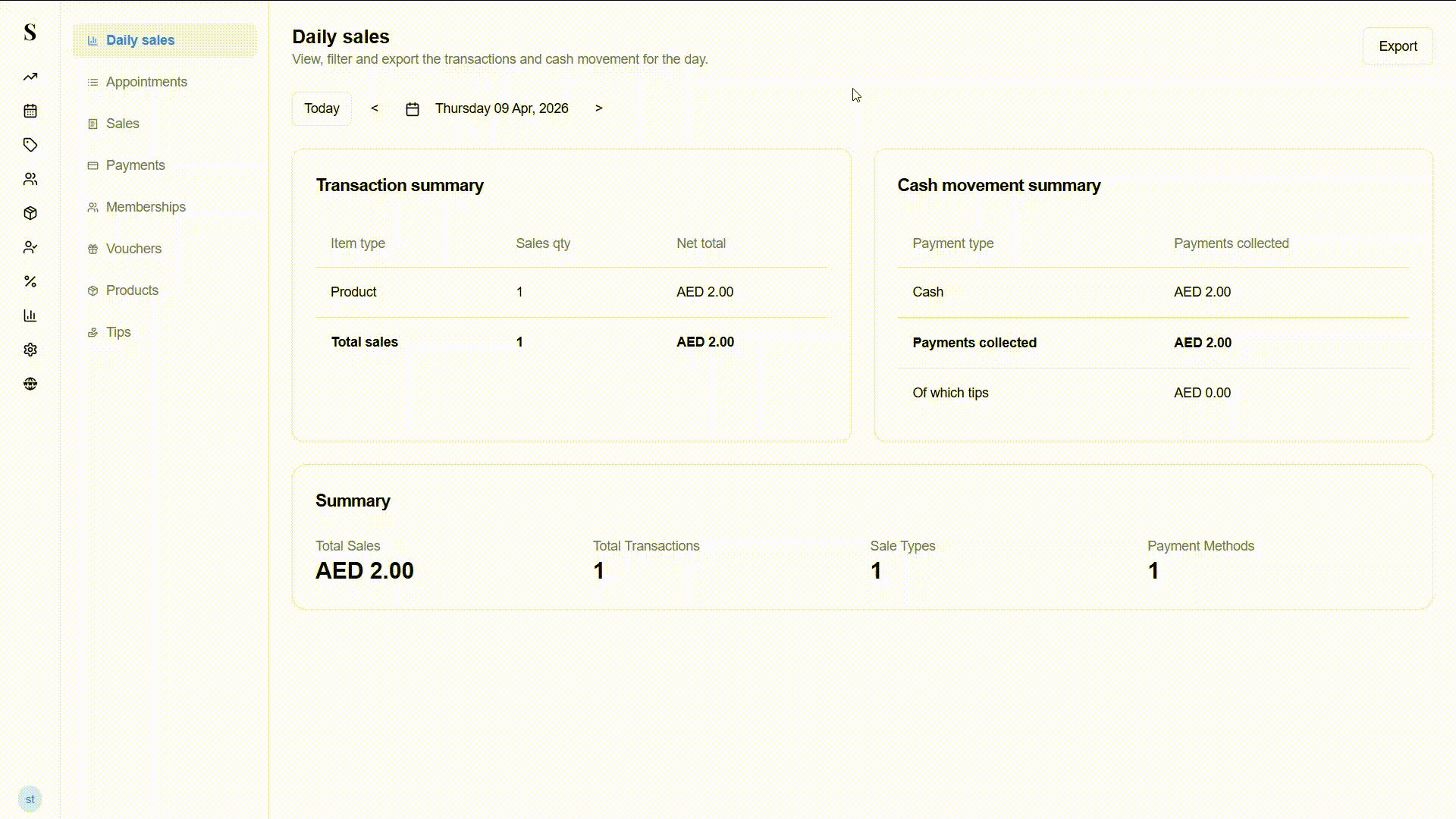Click the price tag sidebar icon
1456x819 pixels.
30,145
